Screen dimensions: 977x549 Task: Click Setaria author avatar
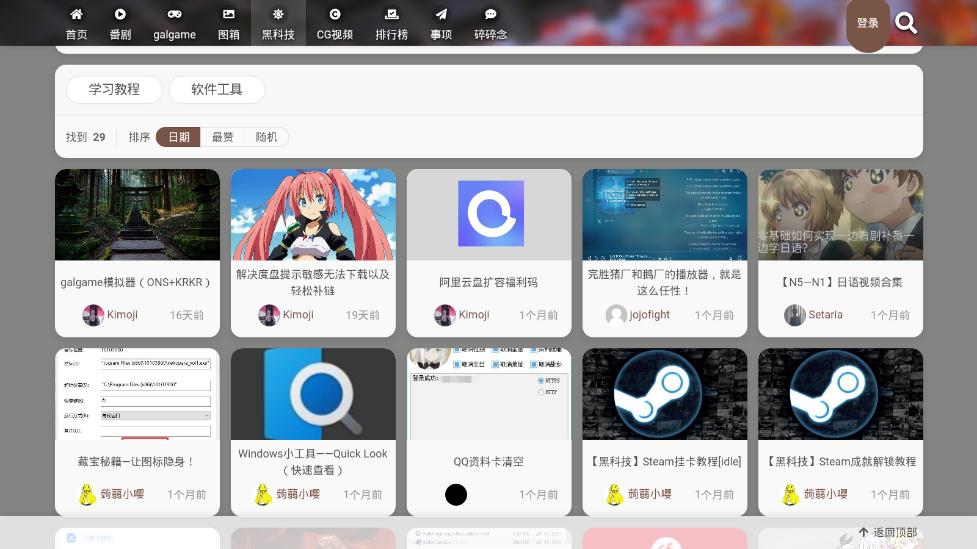[x=794, y=315]
